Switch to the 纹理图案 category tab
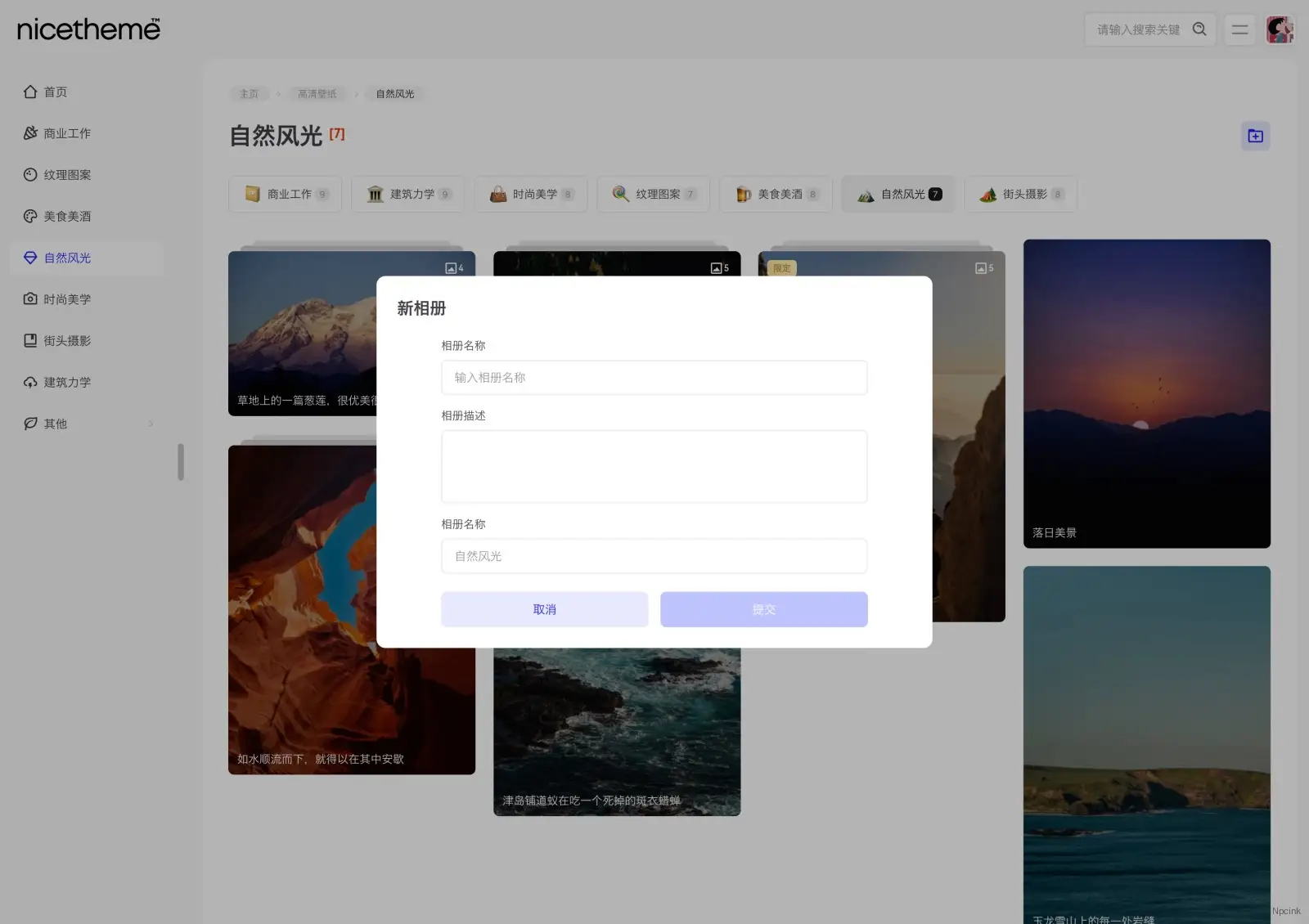This screenshot has width=1309, height=924. pyautogui.click(x=653, y=194)
